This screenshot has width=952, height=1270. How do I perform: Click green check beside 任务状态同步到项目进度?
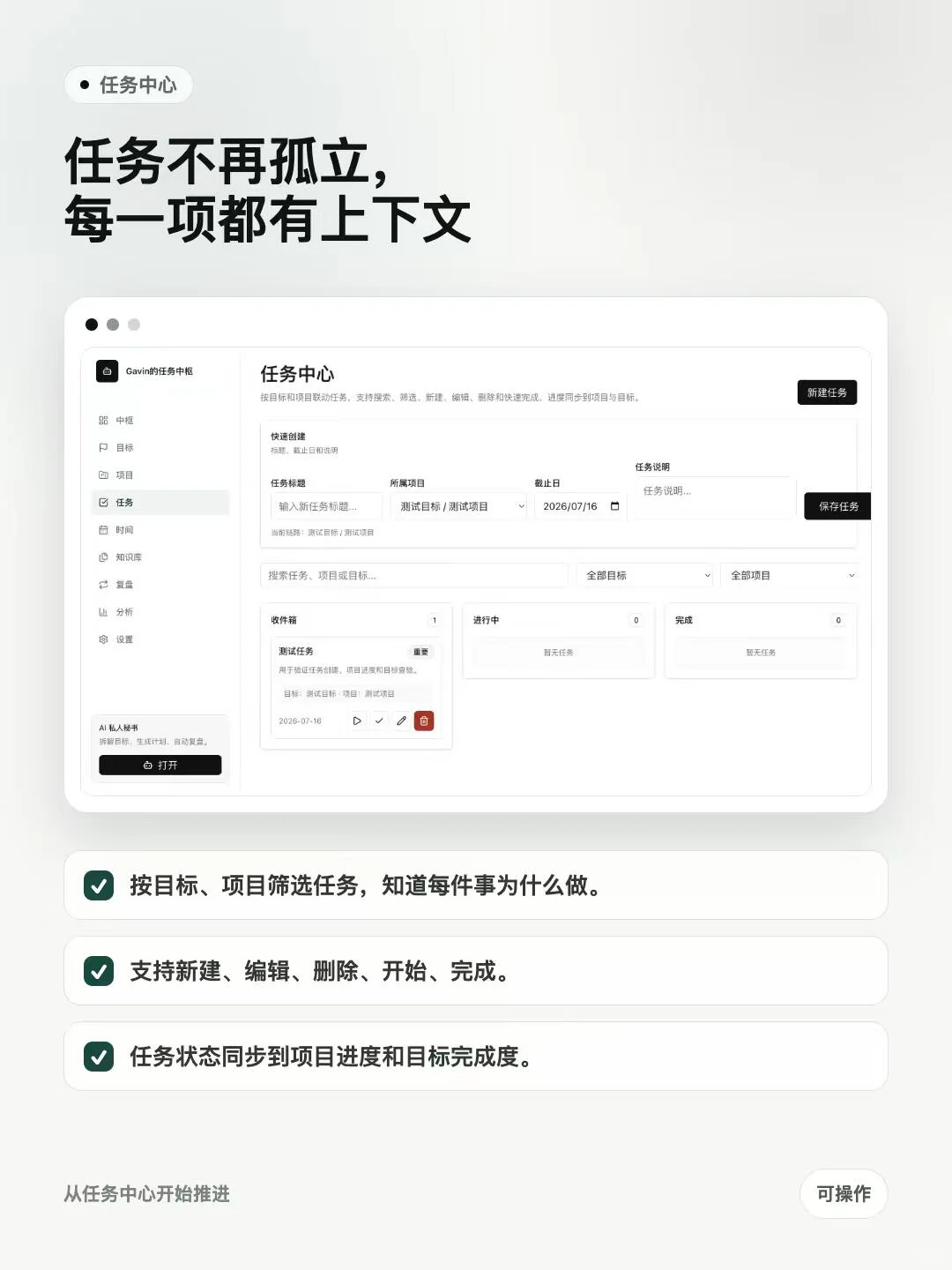(x=99, y=1057)
